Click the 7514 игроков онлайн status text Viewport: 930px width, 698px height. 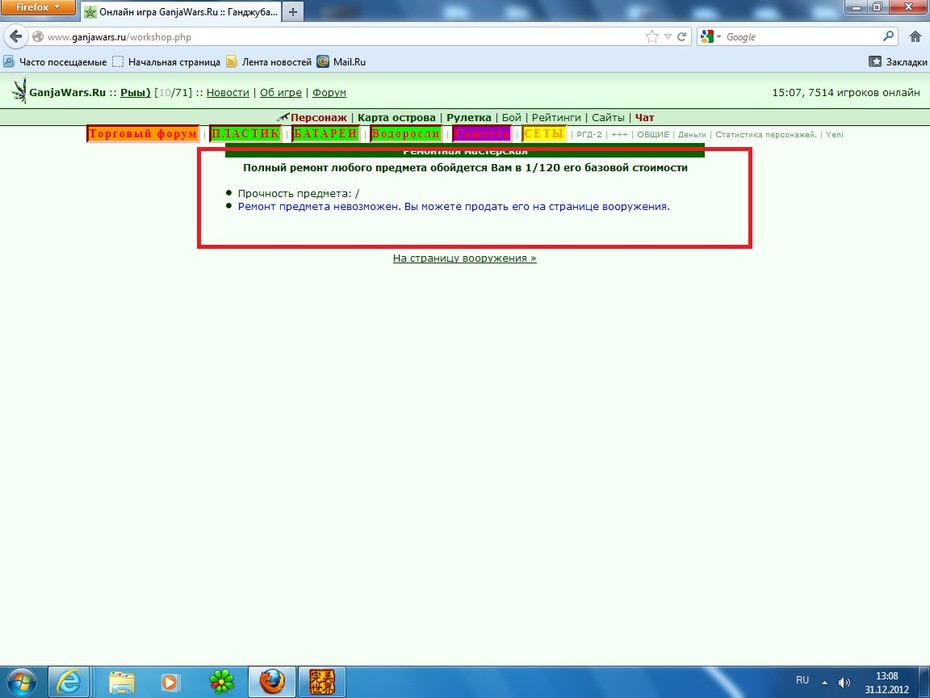click(x=864, y=93)
